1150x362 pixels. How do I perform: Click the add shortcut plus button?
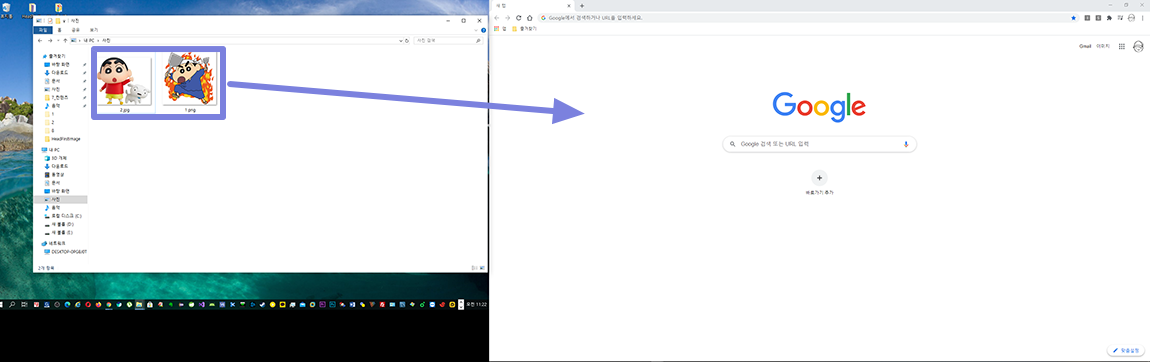(x=819, y=178)
